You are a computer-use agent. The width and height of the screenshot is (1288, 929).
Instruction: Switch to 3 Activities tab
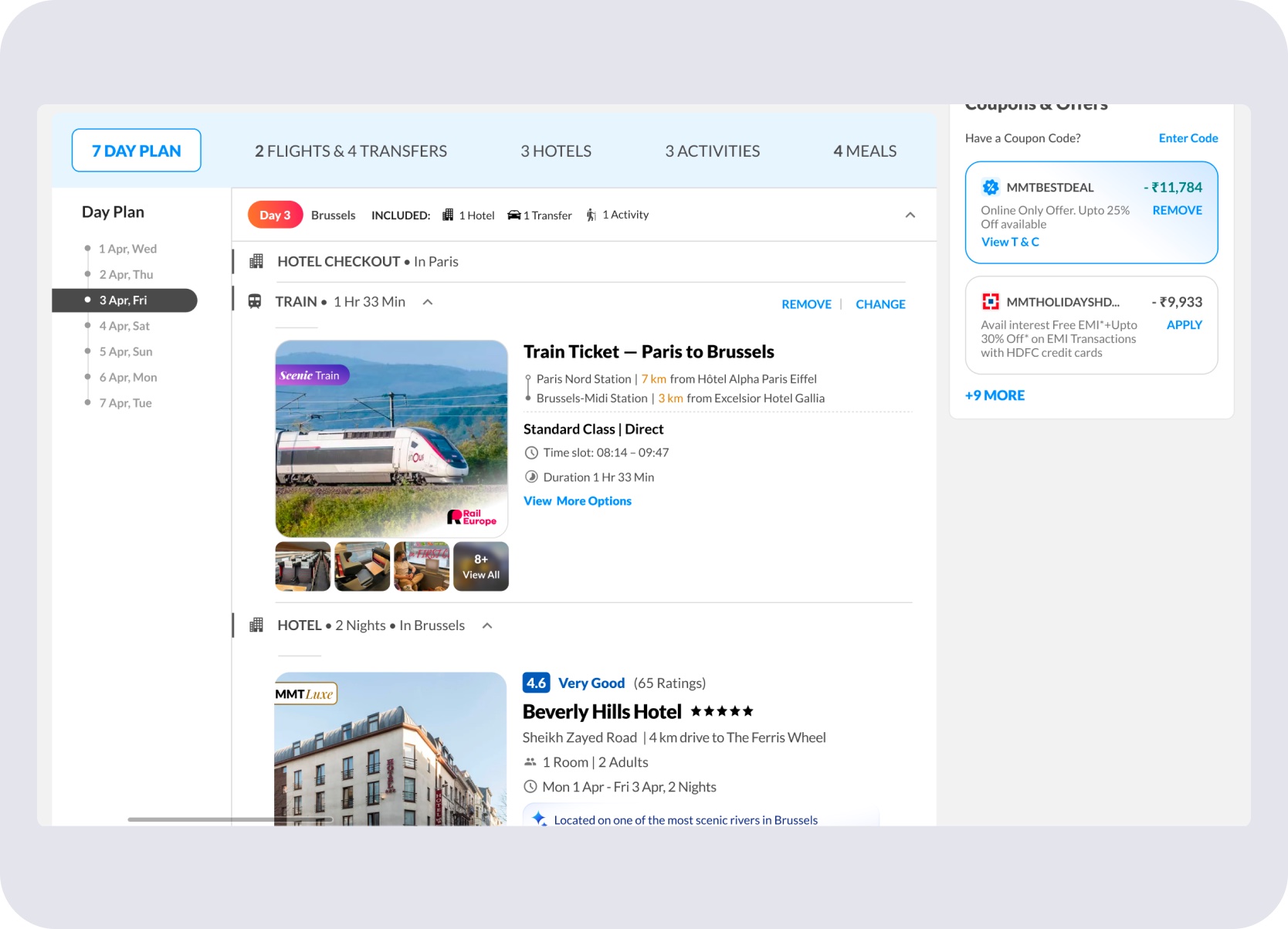pos(713,151)
